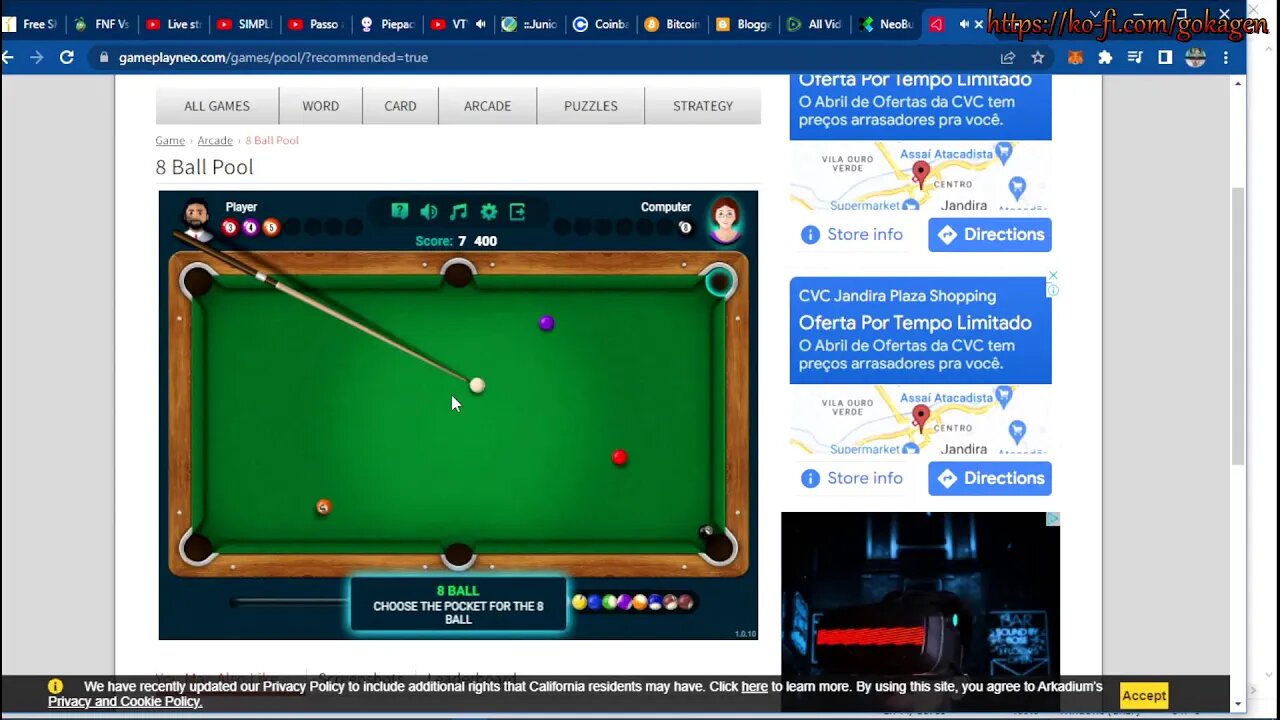Choose the top-left pocket
This screenshot has width=1280, height=720.
198,281
